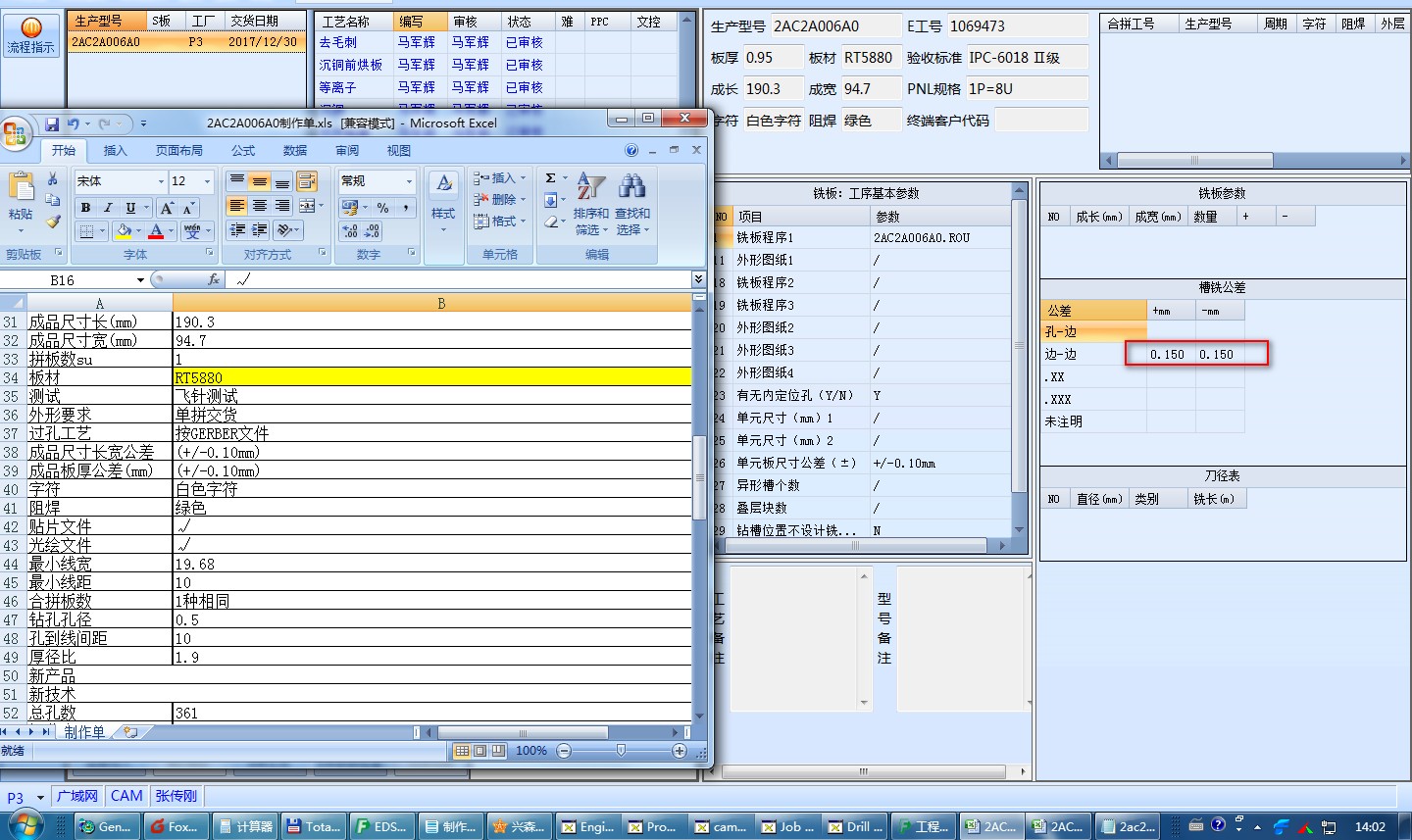Switch to the 页面布局 ribbon tab

(179, 150)
